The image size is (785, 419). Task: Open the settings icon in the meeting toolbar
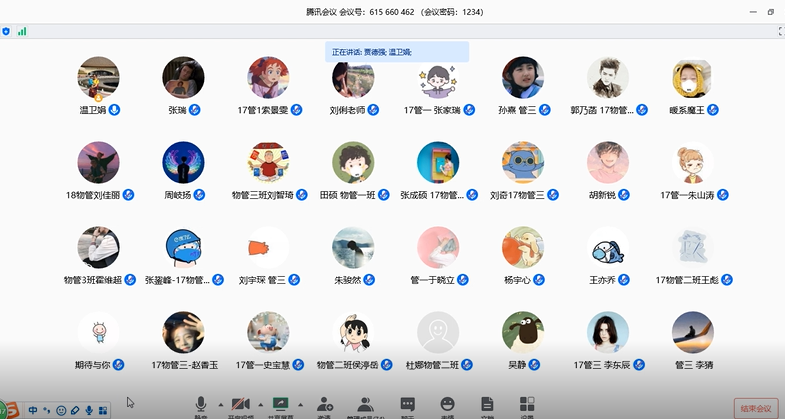[x=527, y=404]
